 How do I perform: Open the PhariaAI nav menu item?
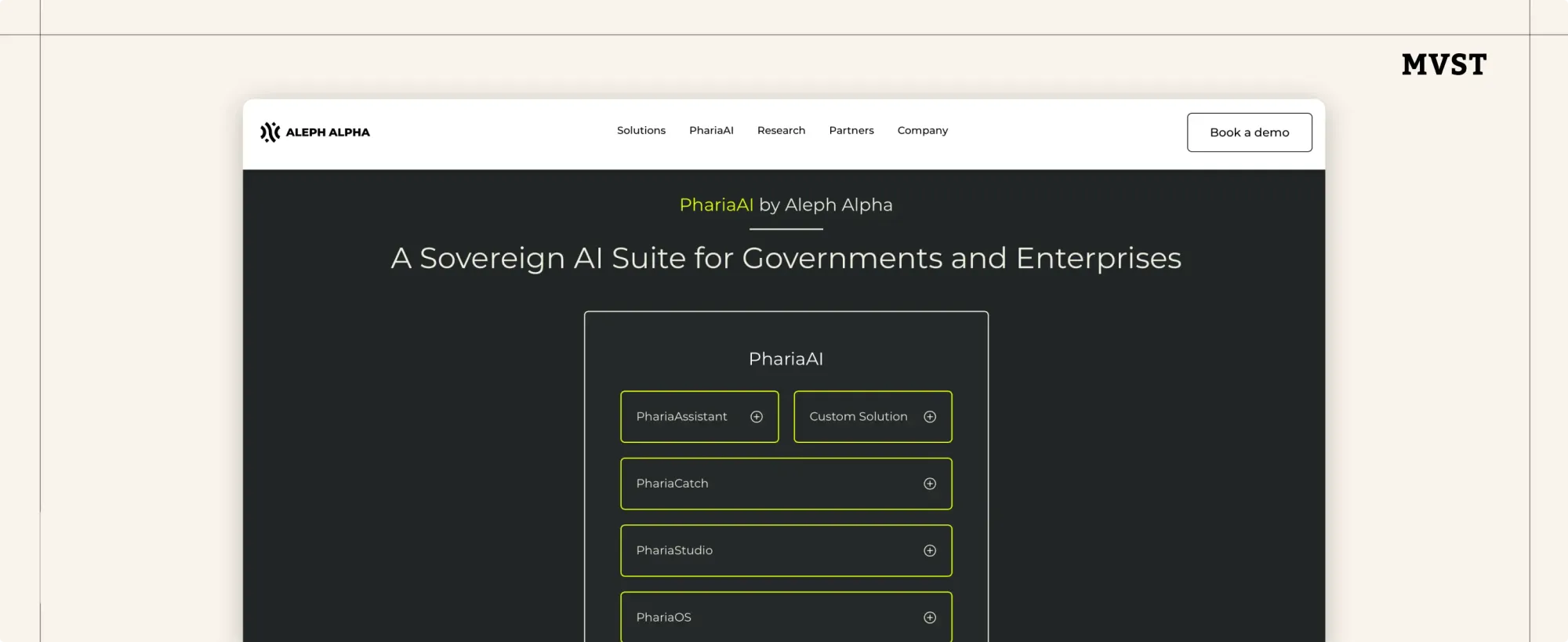[711, 130]
